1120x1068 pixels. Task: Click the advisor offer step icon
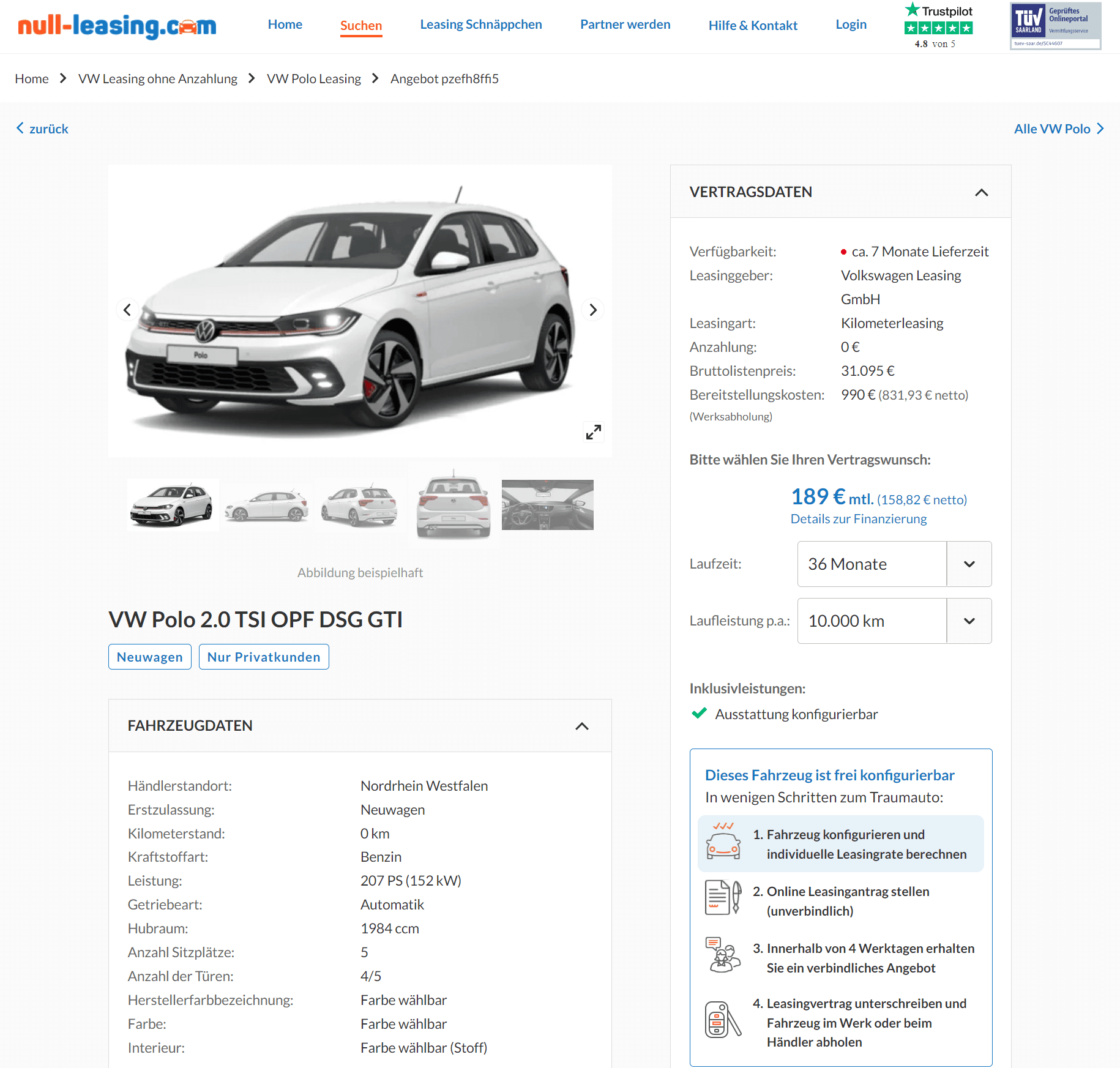tap(723, 955)
